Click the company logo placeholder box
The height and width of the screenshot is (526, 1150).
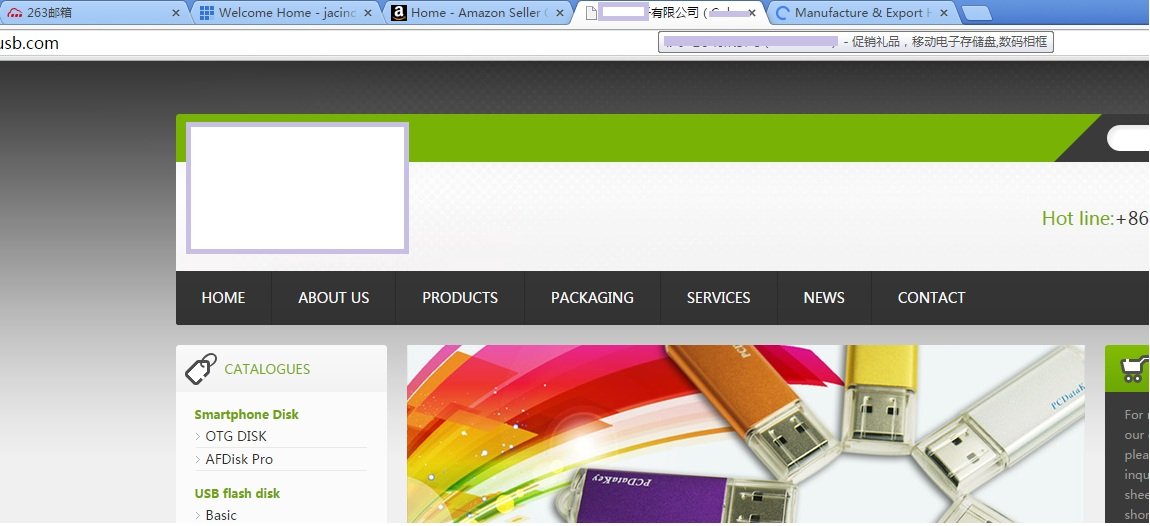(297, 188)
